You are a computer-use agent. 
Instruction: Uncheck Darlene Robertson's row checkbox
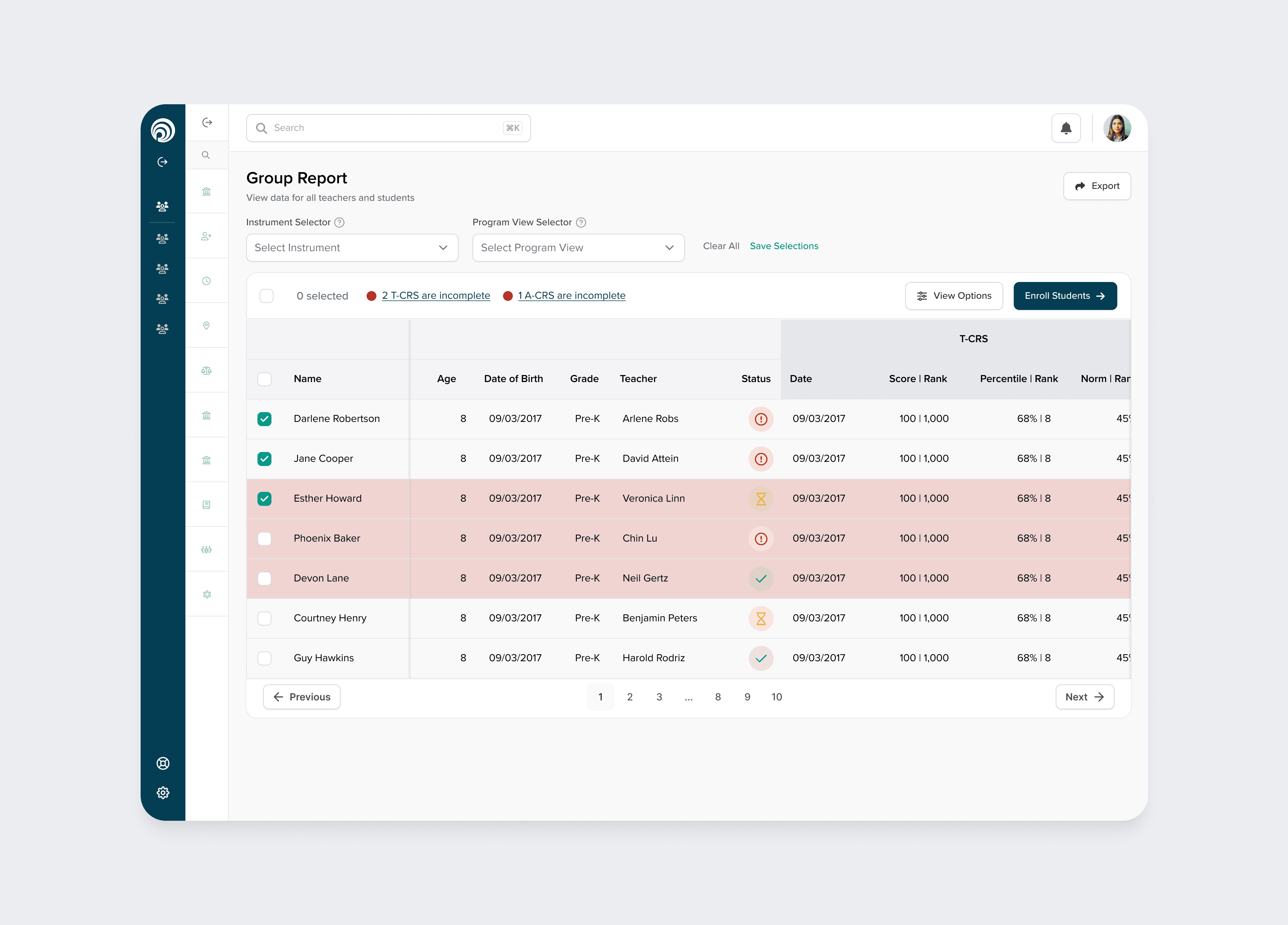[264, 419]
